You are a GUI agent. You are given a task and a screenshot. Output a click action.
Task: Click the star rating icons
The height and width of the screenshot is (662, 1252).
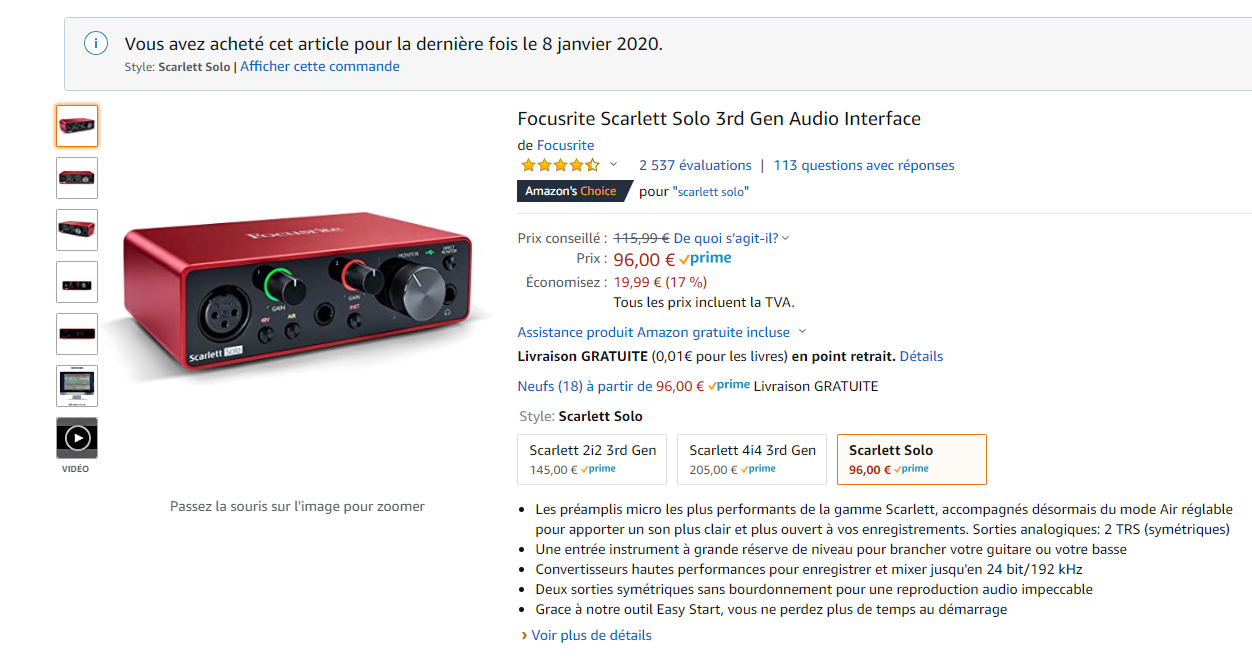559,165
